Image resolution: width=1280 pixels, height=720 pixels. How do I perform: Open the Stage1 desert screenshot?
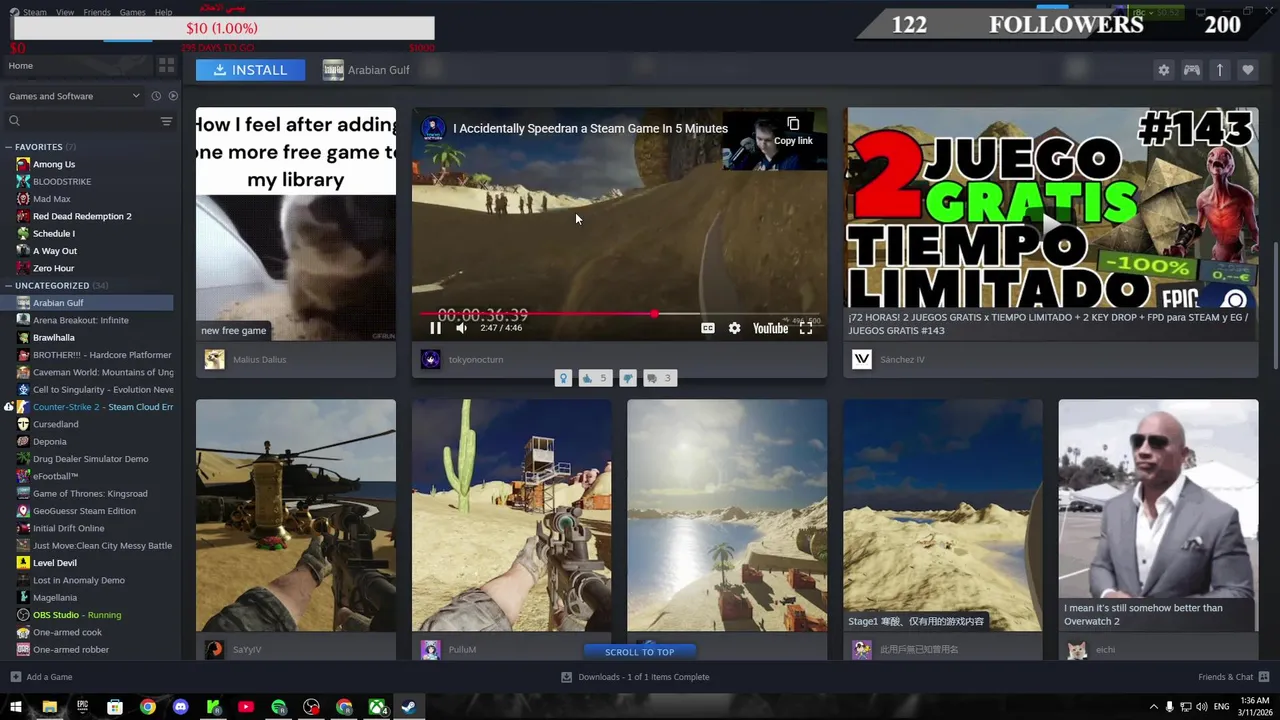942,516
